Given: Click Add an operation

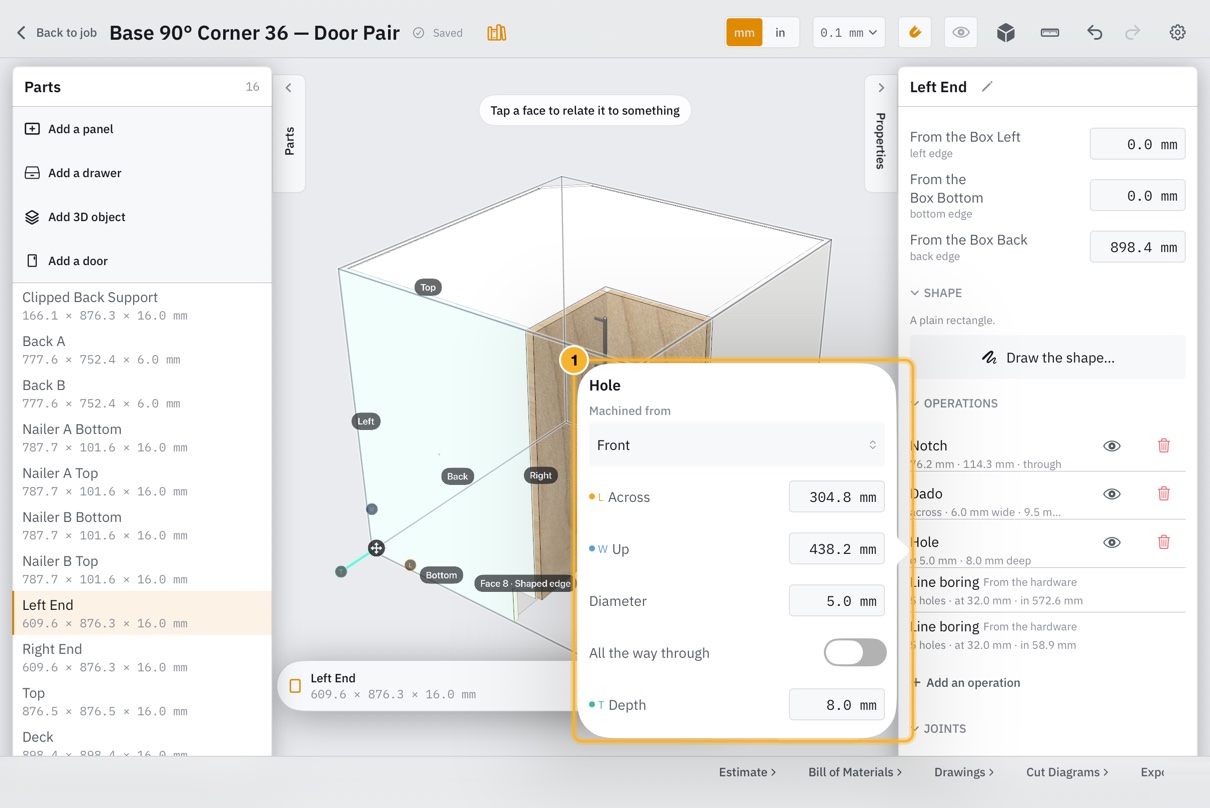Looking at the screenshot, I should pyautogui.click(x=966, y=683).
